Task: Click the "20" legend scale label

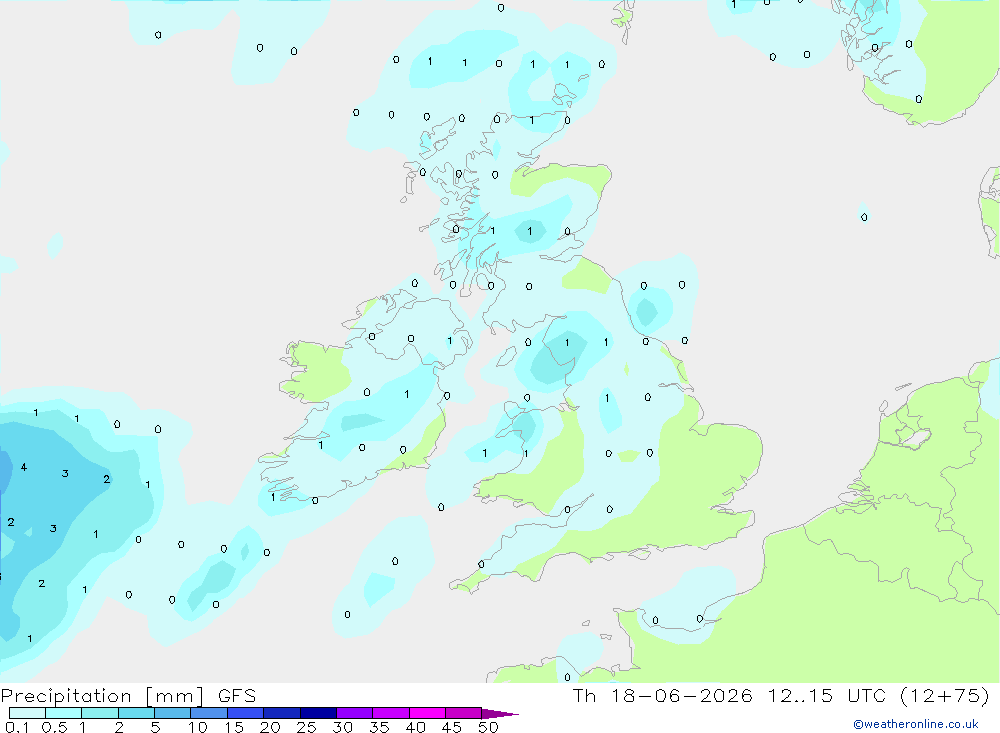Action: pyautogui.click(x=270, y=727)
